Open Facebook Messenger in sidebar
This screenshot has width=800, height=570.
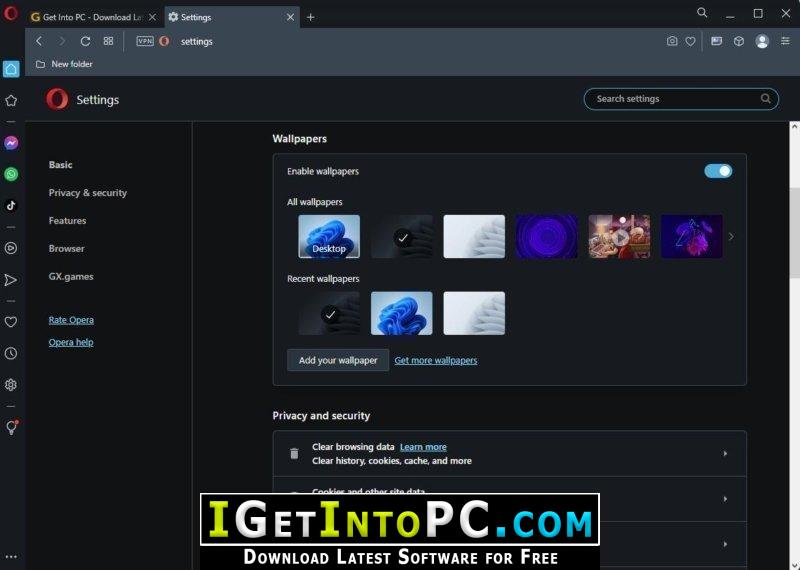point(11,143)
